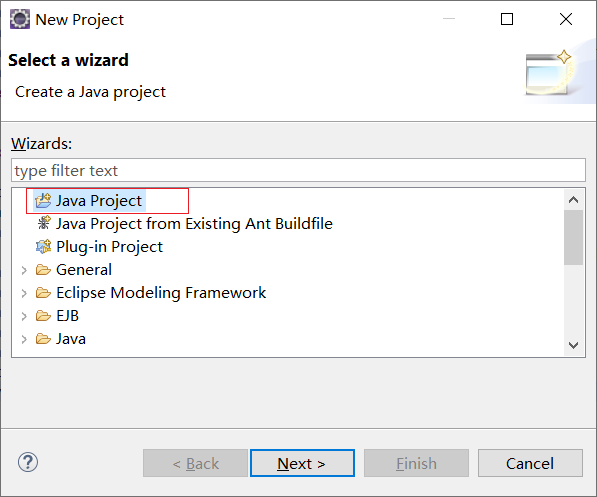Click the General folder icon
Viewport: 597px width, 497px height.
(x=43, y=270)
